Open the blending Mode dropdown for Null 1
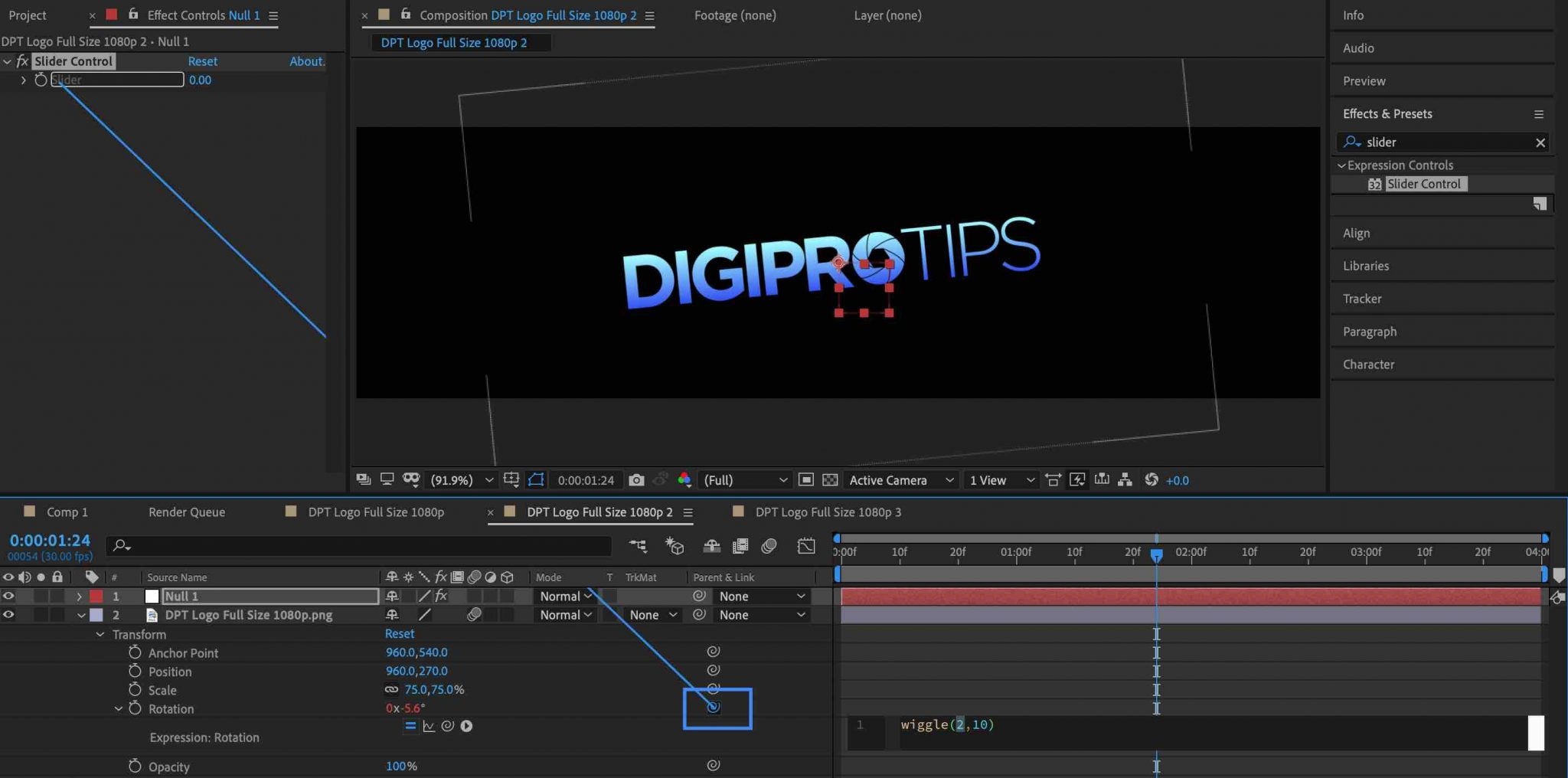The width and height of the screenshot is (1568, 778). click(x=564, y=596)
